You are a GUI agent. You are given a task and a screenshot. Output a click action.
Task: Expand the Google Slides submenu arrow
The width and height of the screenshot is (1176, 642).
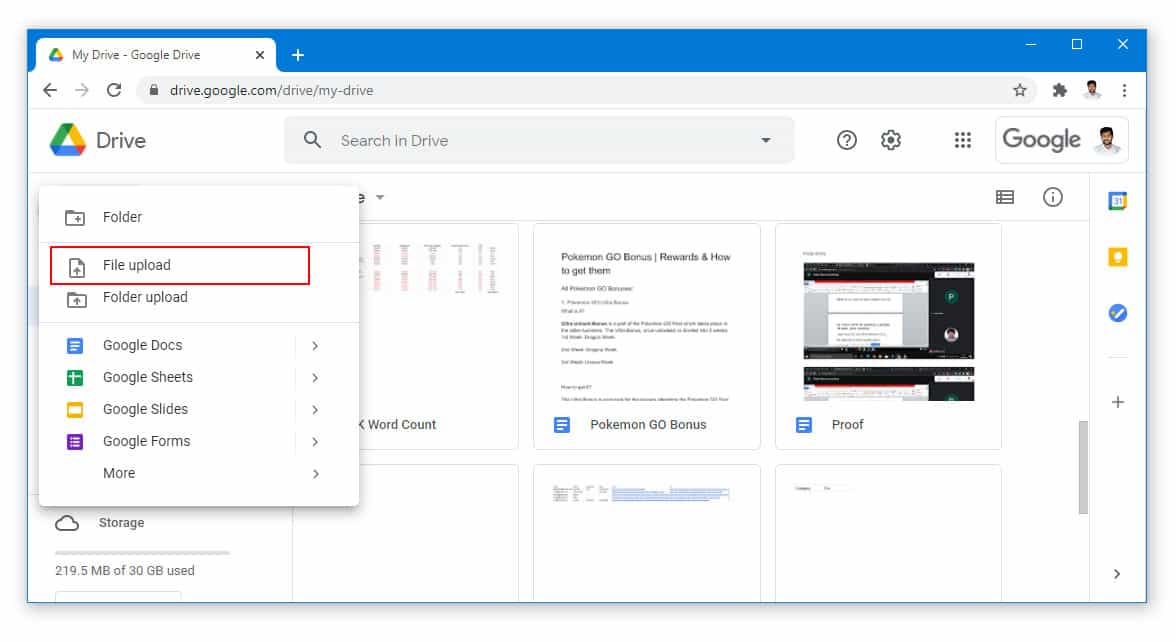315,410
